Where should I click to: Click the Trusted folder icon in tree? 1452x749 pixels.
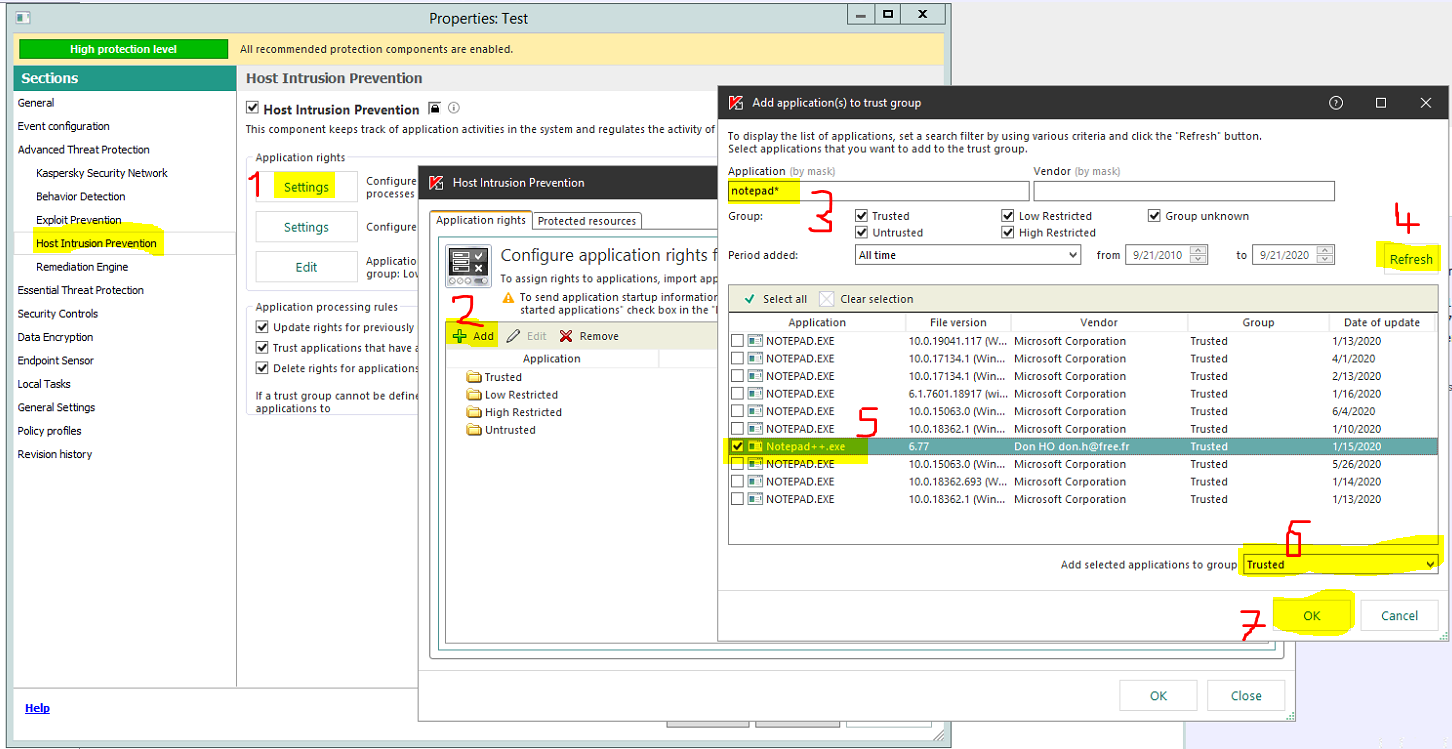(474, 378)
